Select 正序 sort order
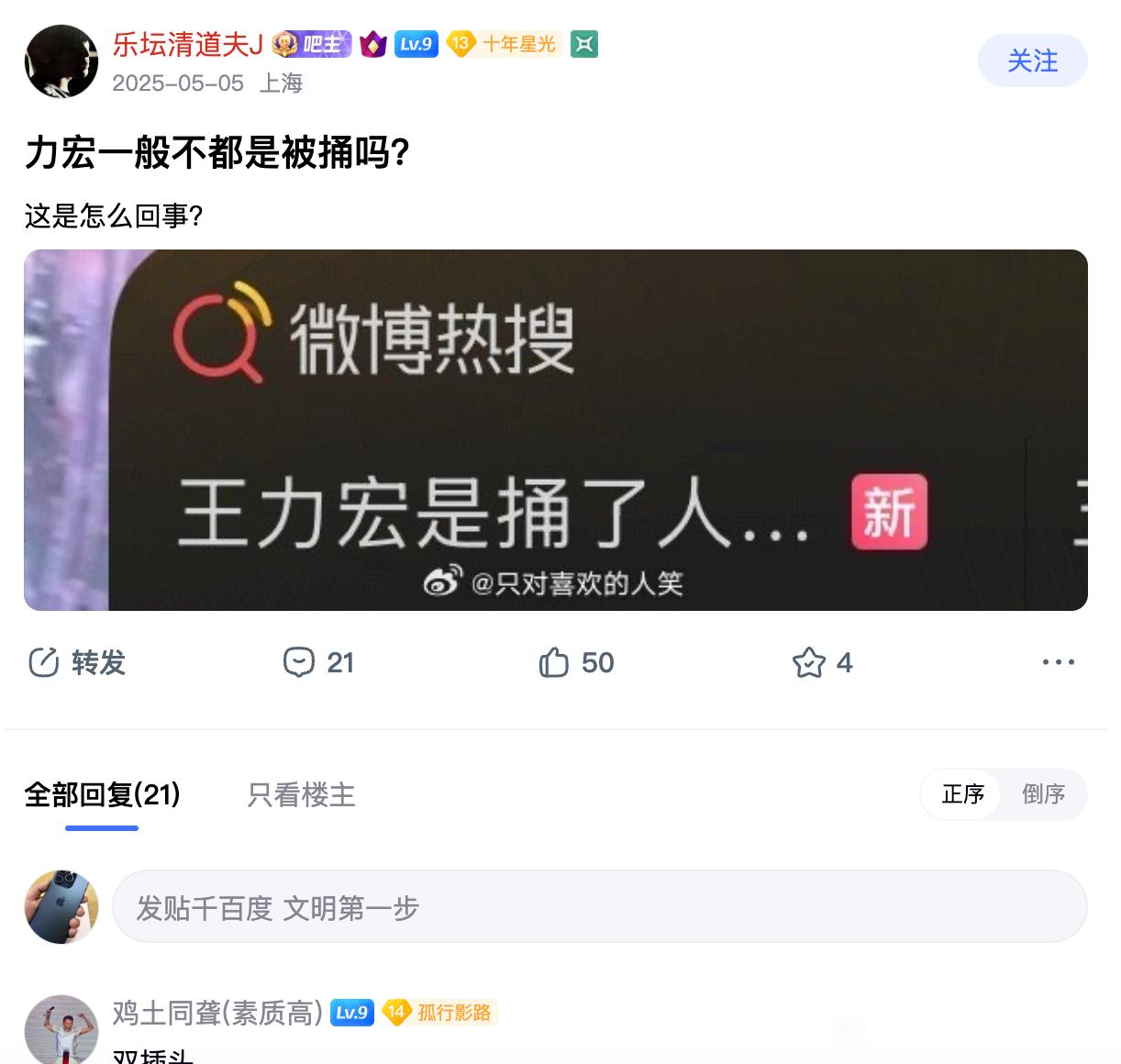Image resolution: width=1121 pixels, height=1064 pixels. click(963, 794)
